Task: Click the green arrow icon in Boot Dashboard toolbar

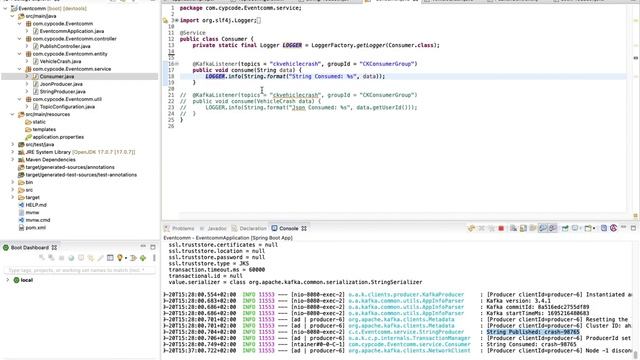Action: point(143,258)
